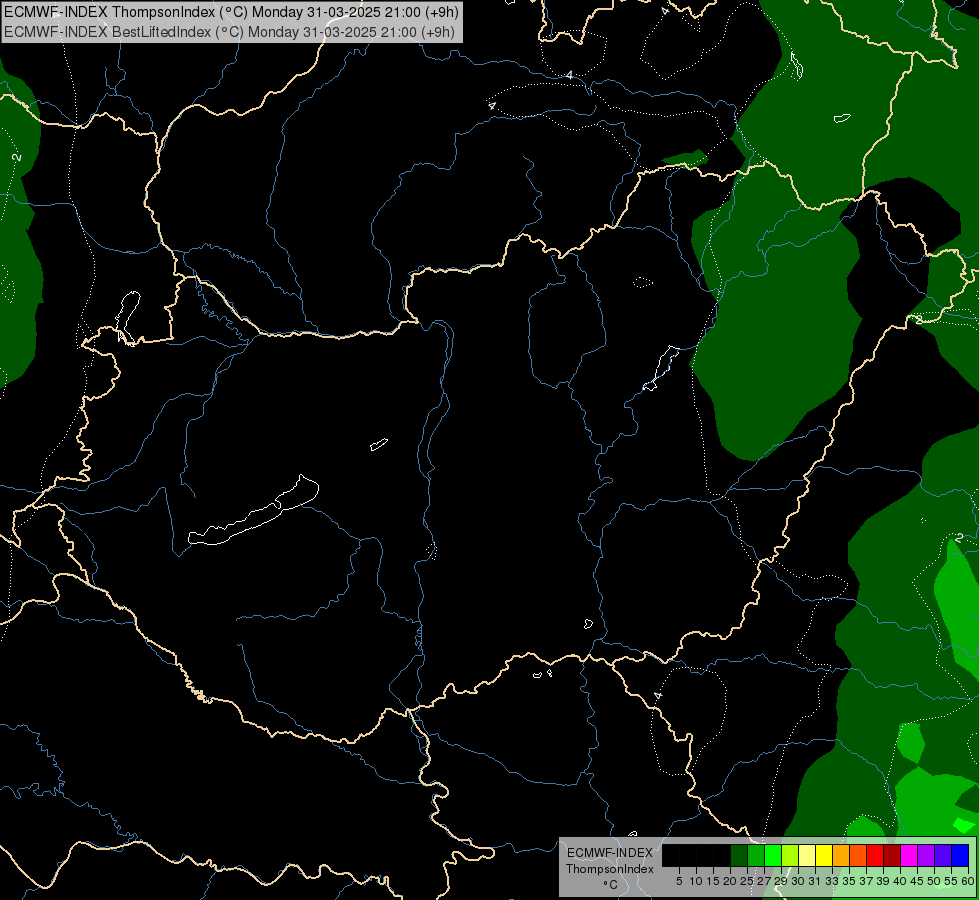Click the BestLiftedIndex title line at top
979x900 pixels.
point(230,32)
